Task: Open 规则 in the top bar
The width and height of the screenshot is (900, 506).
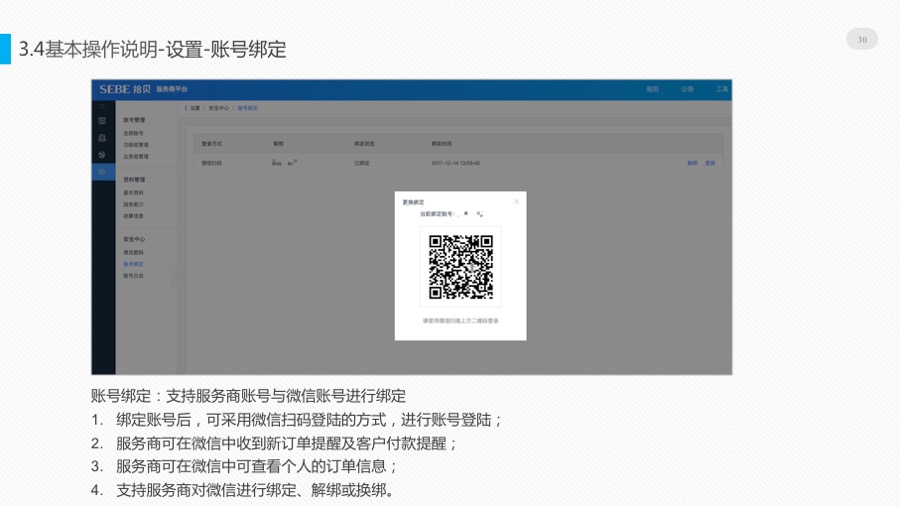Action: [653, 89]
